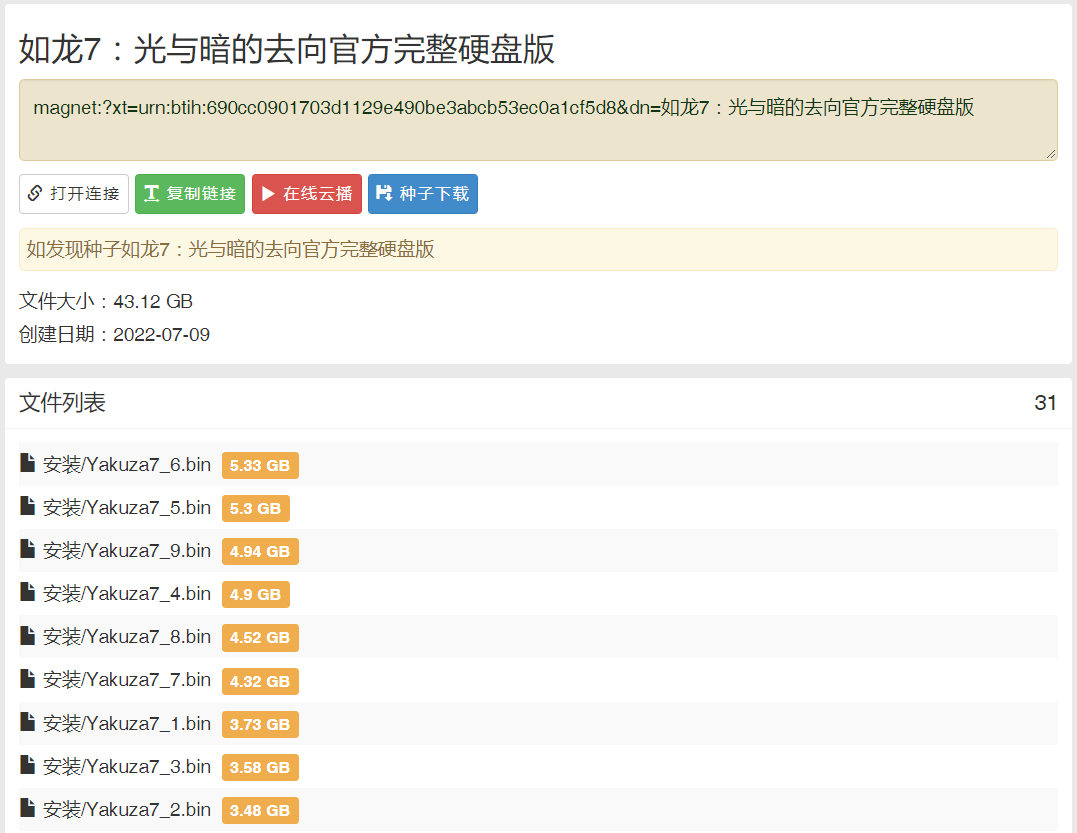Image resolution: width=1077 pixels, height=833 pixels.
Task: Click the 5.3 GB size badge
Action: (256, 509)
